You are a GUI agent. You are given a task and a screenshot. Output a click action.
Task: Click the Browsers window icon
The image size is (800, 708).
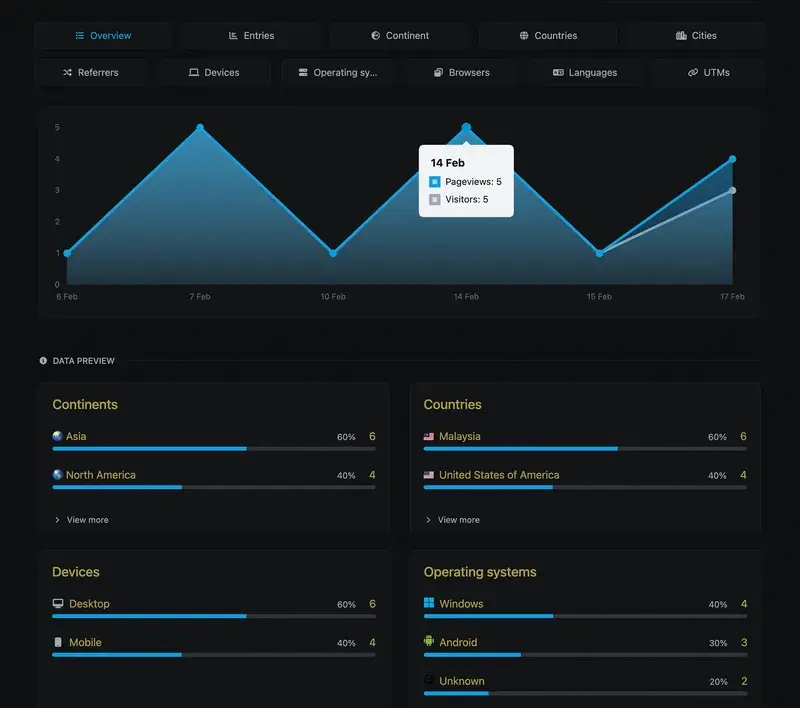438,72
